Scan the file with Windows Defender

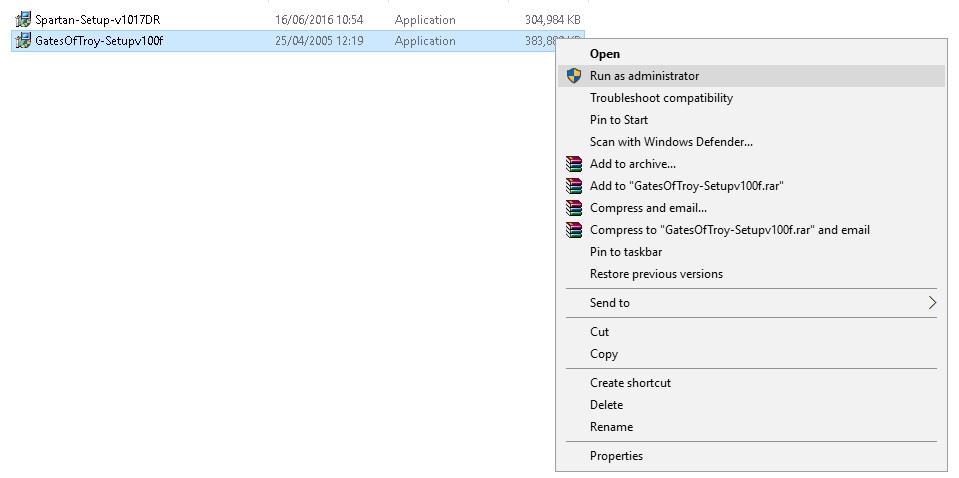[x=671, y=142]
